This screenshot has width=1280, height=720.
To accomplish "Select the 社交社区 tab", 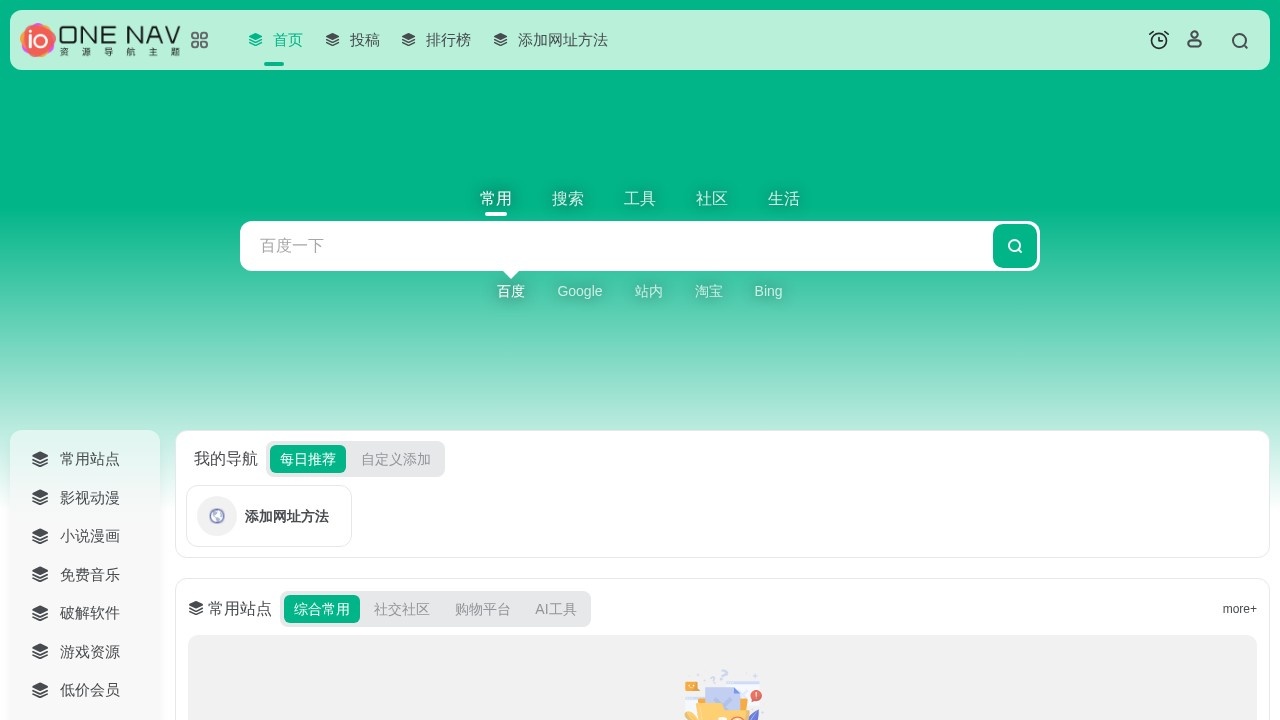I will [402, 609].
